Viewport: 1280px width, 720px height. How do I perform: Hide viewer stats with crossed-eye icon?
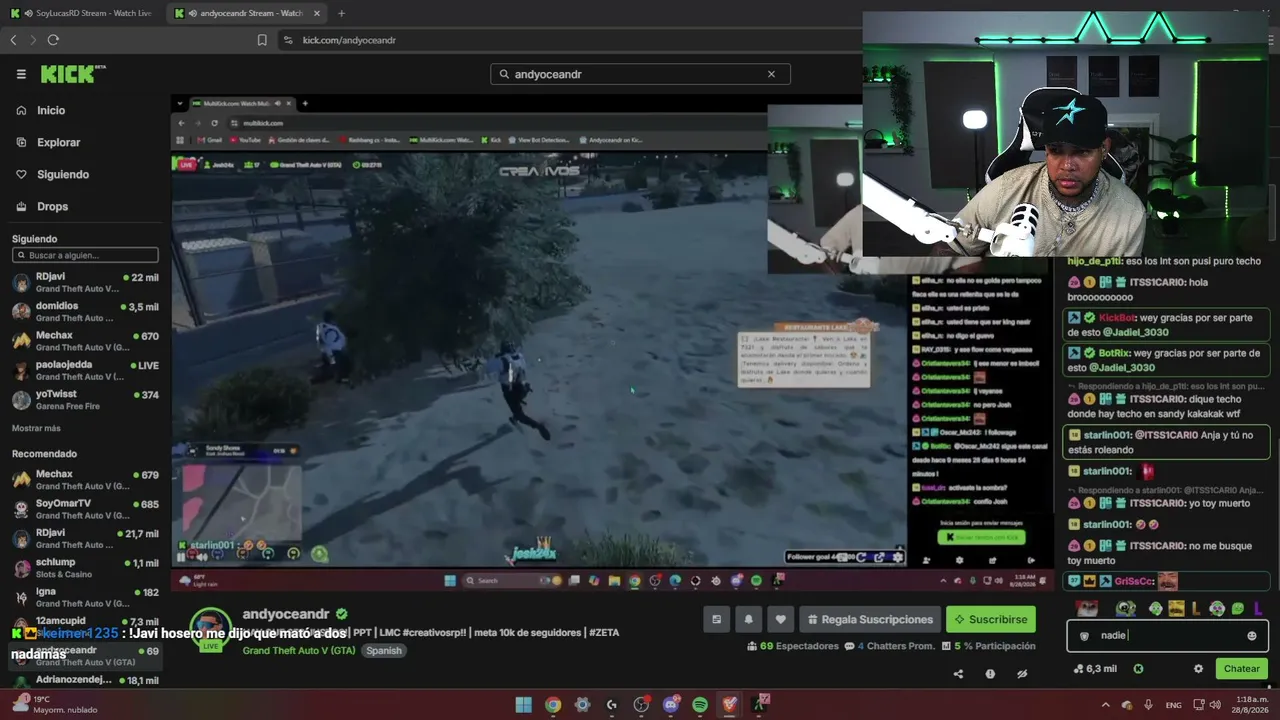coord(1022,674)
